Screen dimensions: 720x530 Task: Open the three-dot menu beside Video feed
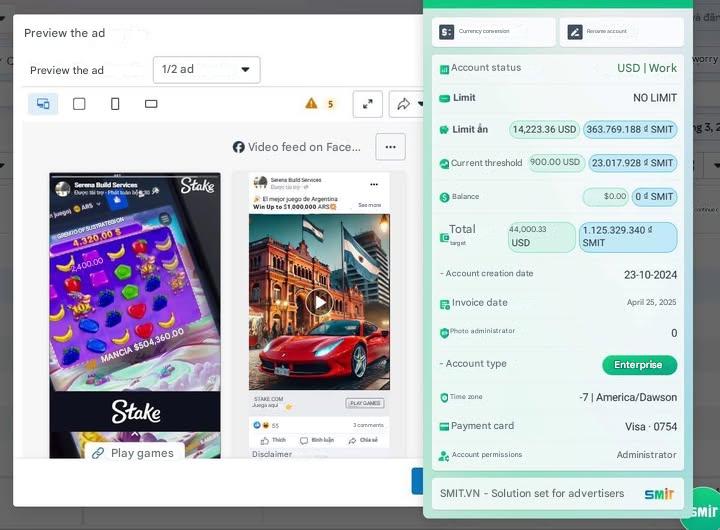390,147
